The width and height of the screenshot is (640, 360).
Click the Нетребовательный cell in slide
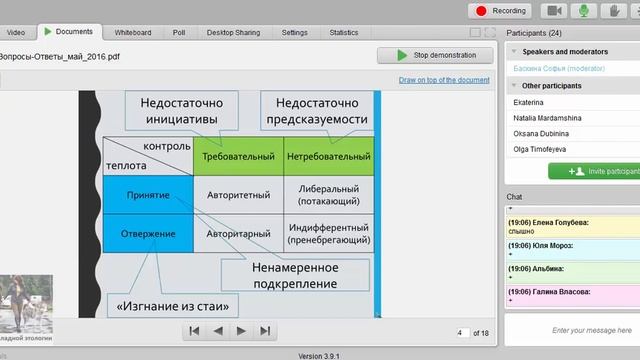(x=329, y=156)
